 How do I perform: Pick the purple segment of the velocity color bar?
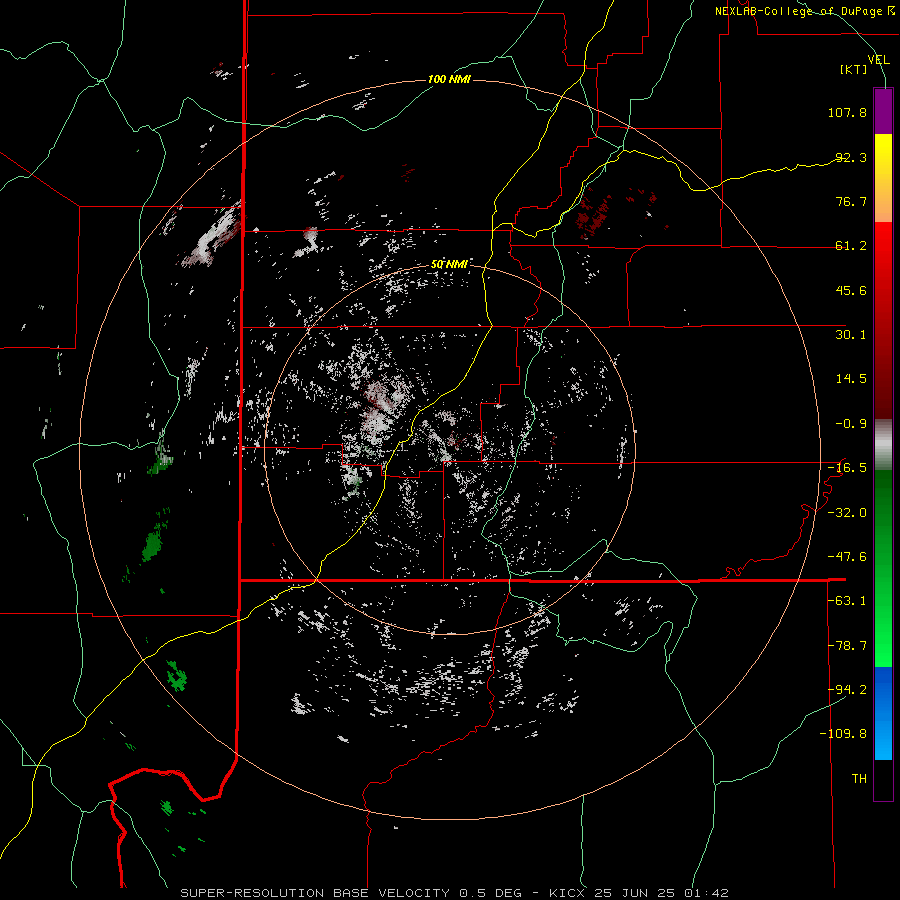(883, 111)
